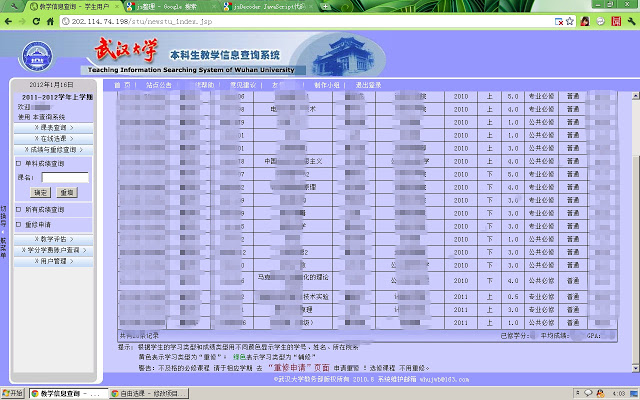Click the browser back arrow button
Viewport: 640px width, 400px height.
pos(9,20)
